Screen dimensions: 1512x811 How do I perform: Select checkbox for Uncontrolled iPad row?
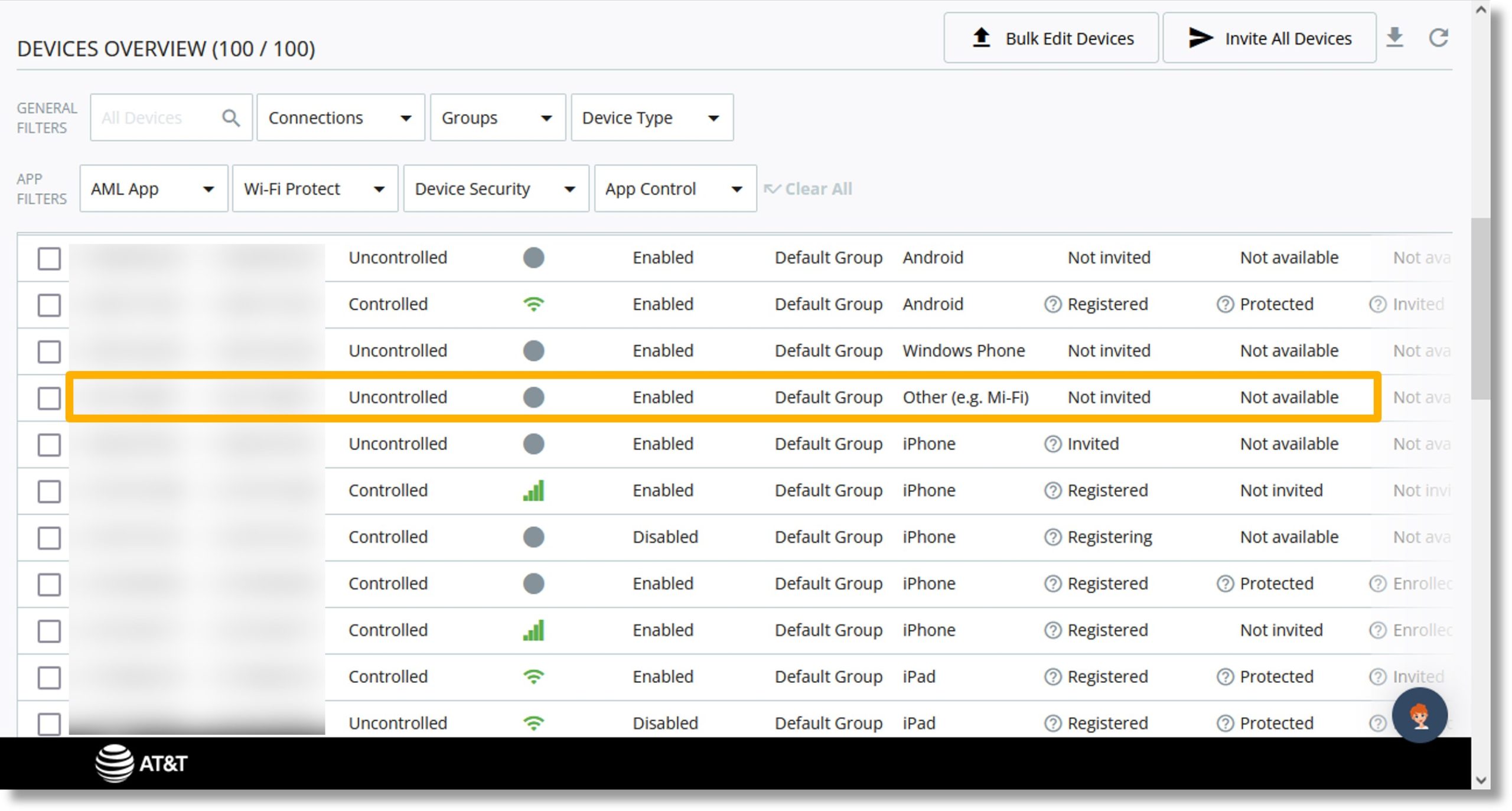point(49,724)
